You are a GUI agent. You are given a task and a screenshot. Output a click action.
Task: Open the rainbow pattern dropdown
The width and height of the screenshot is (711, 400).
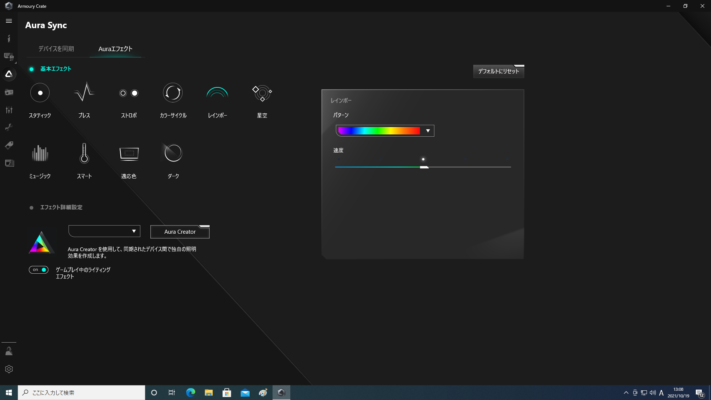(x=428, y=131)
